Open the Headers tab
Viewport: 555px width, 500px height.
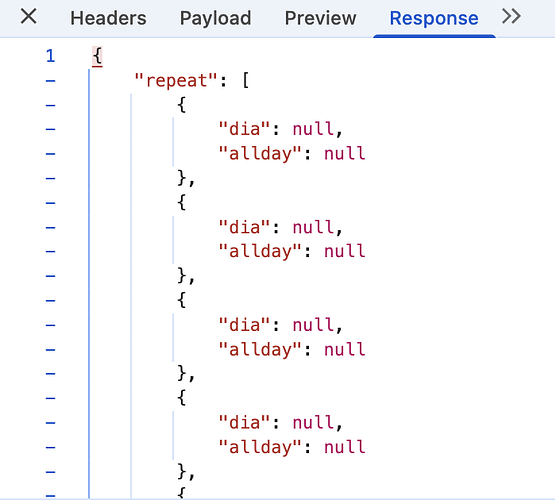pos(108,18)
